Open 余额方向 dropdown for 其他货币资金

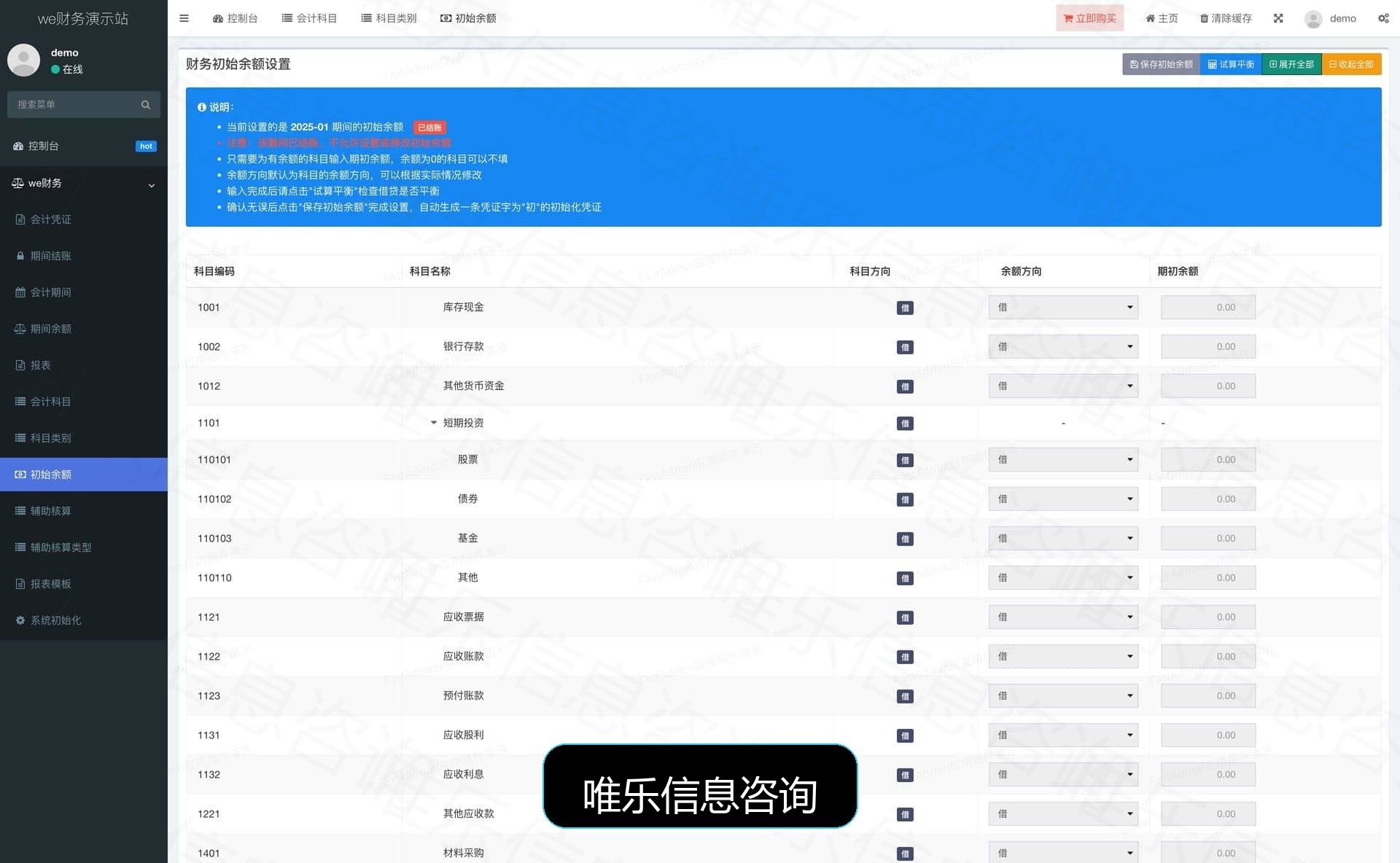coord(1063,386)
